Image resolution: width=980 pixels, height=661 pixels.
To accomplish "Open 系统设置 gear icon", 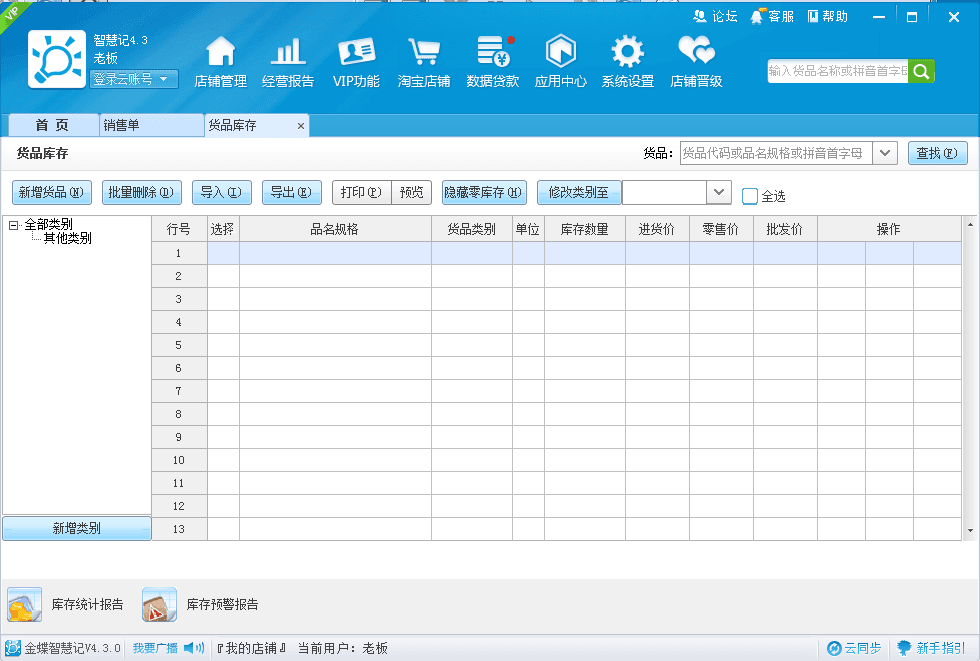I will [628, 52].
